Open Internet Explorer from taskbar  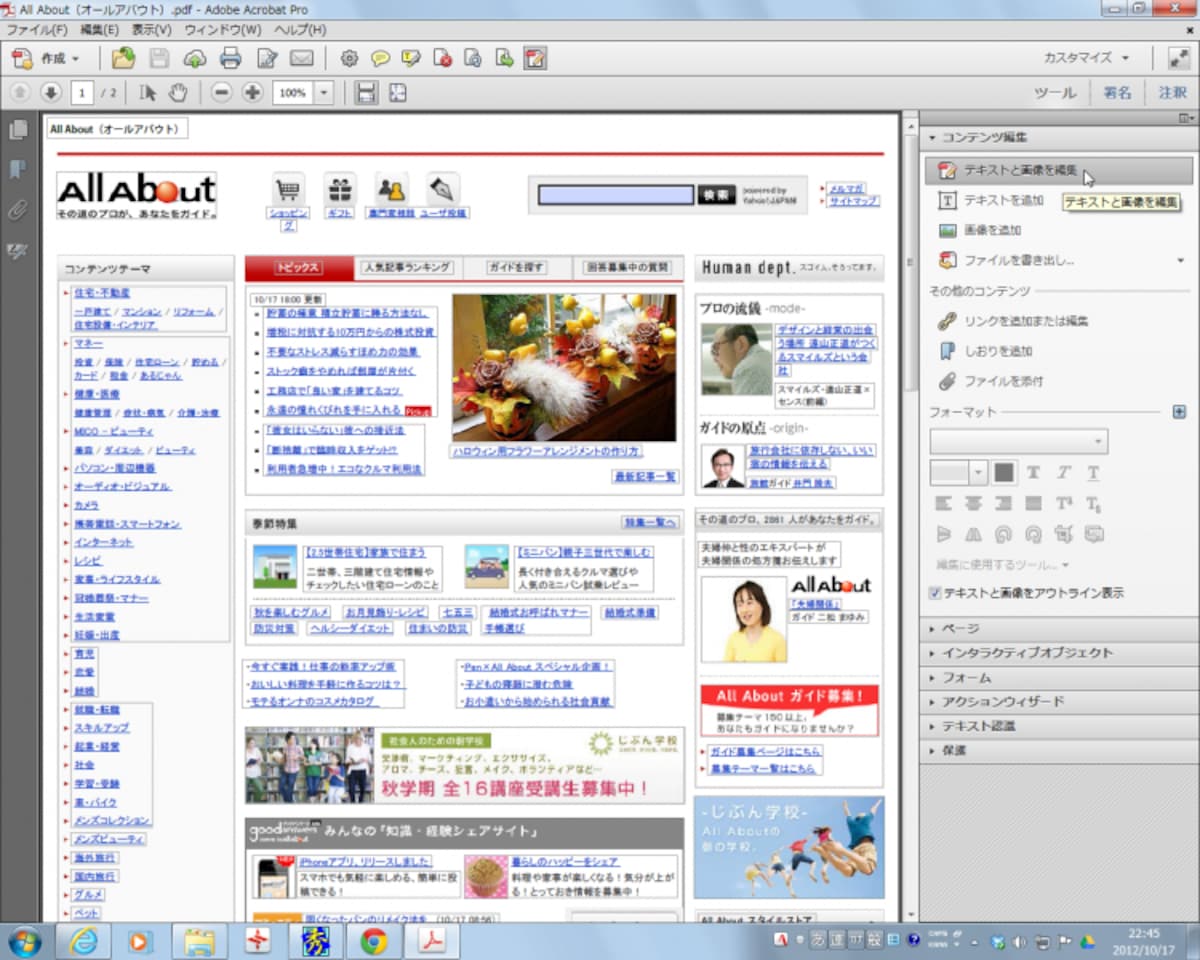coord(83,941)
